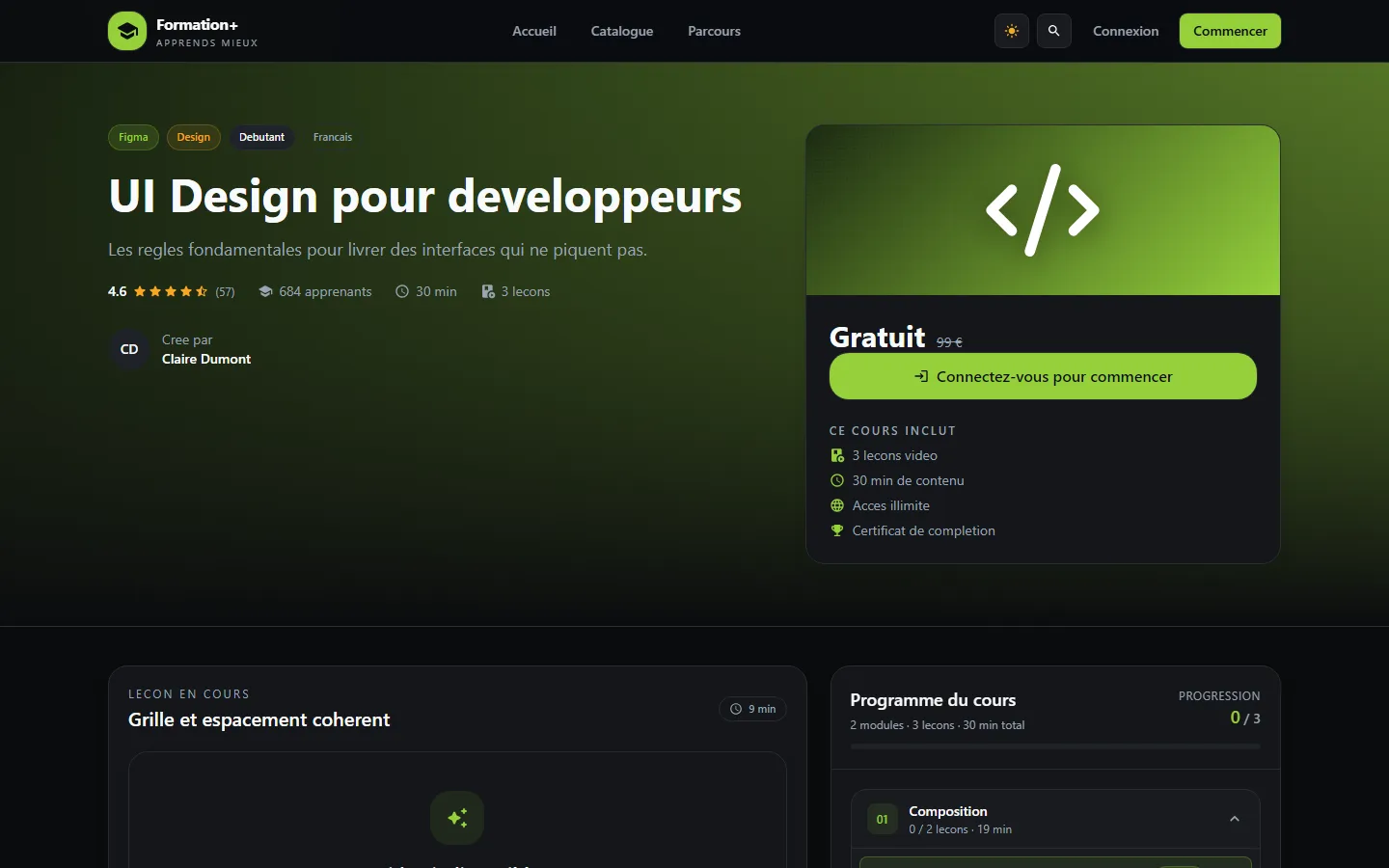1389x868 pixels.
Task: Click the clock icon beside 30 min
Action: (402, 291)
